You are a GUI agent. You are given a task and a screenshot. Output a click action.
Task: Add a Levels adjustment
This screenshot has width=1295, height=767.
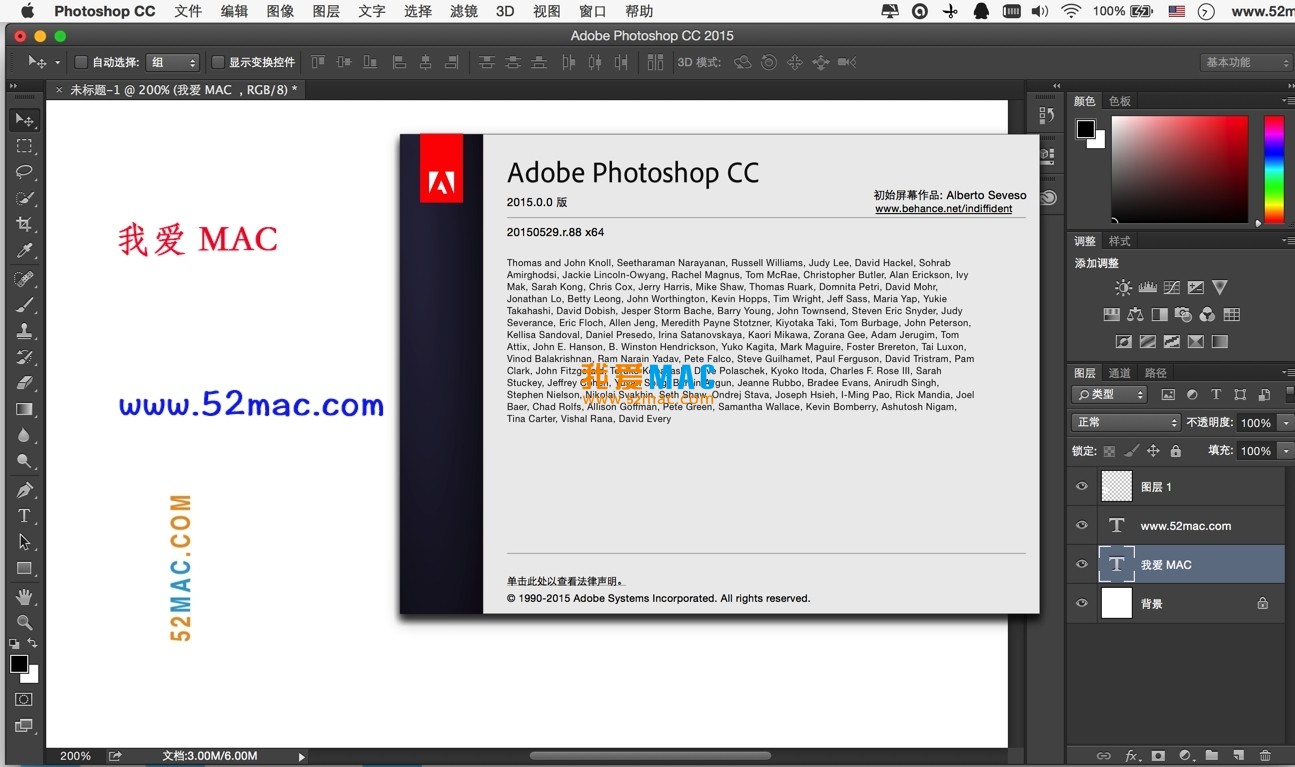(x=1147, y=288)
